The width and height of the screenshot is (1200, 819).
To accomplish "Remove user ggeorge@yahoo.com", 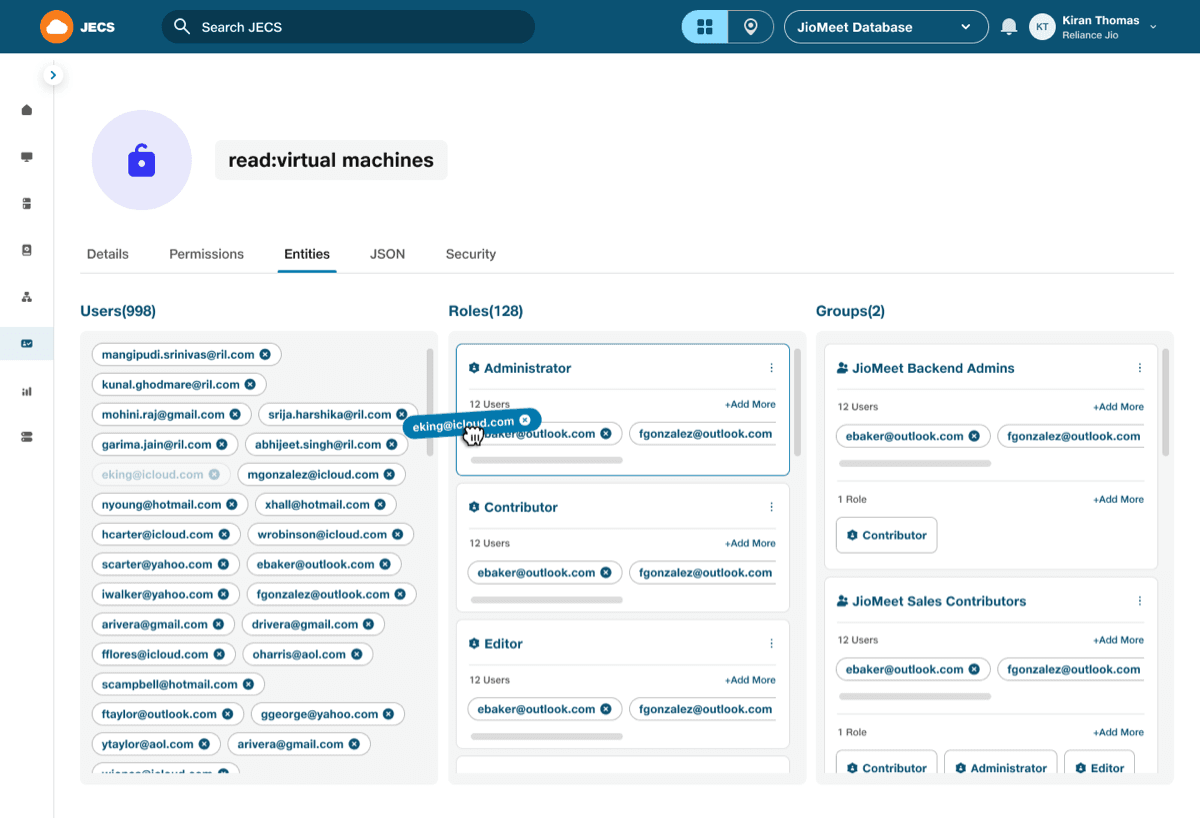I will click(389, 714).
